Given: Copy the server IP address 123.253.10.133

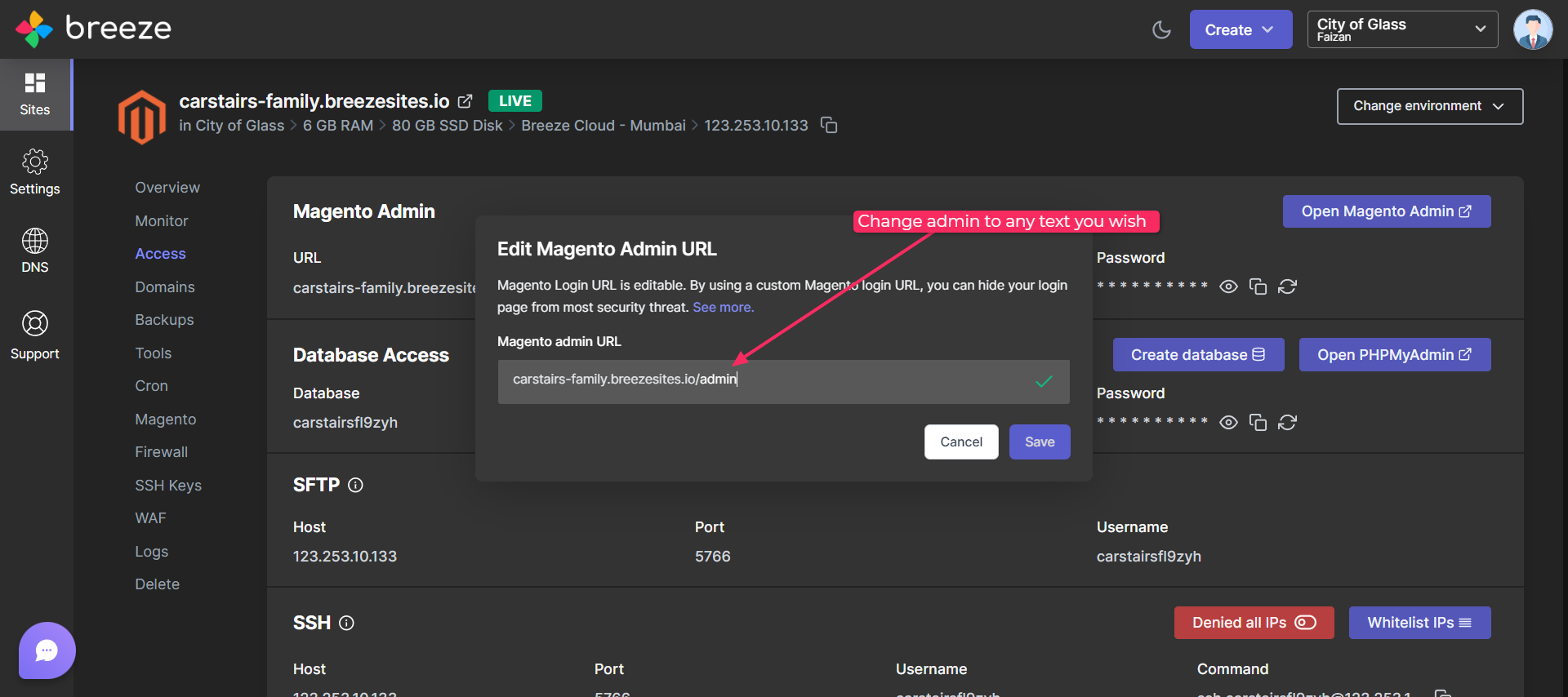Looking at the screenshot, I should coord(829,125).
